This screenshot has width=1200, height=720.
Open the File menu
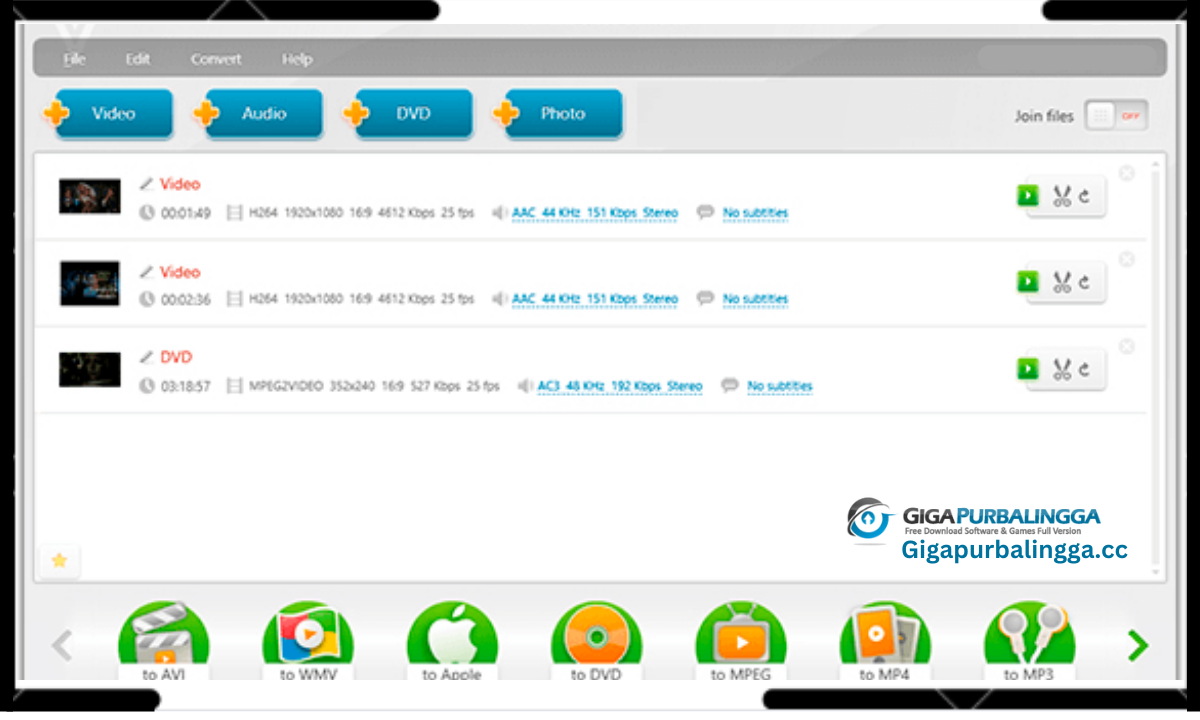point(75,59)
